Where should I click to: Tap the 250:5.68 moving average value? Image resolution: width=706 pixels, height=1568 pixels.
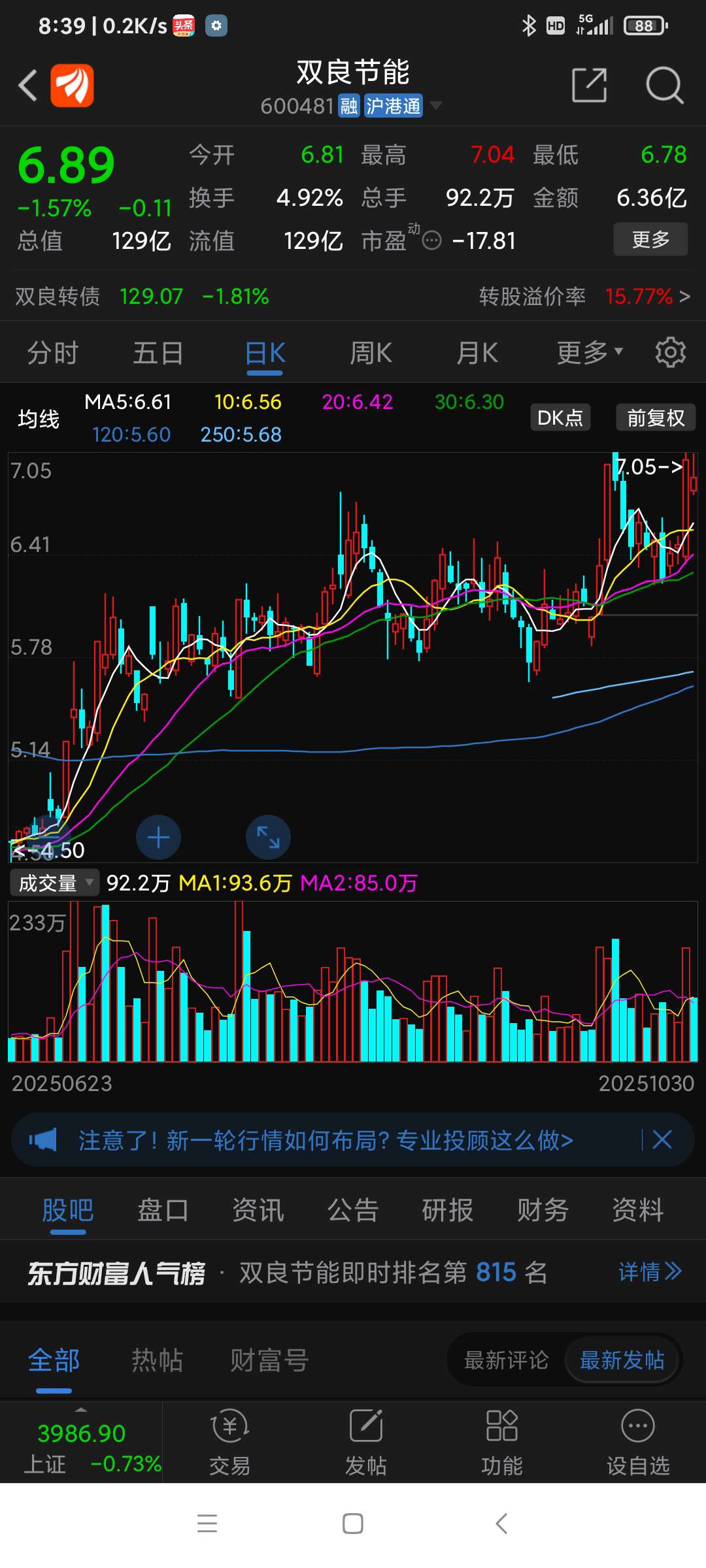241,434
